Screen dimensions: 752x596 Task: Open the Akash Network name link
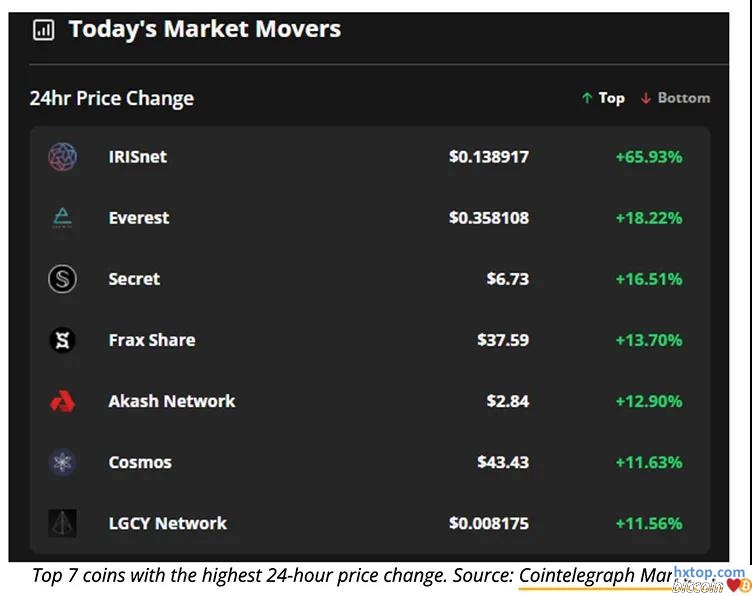click(172, 401)
